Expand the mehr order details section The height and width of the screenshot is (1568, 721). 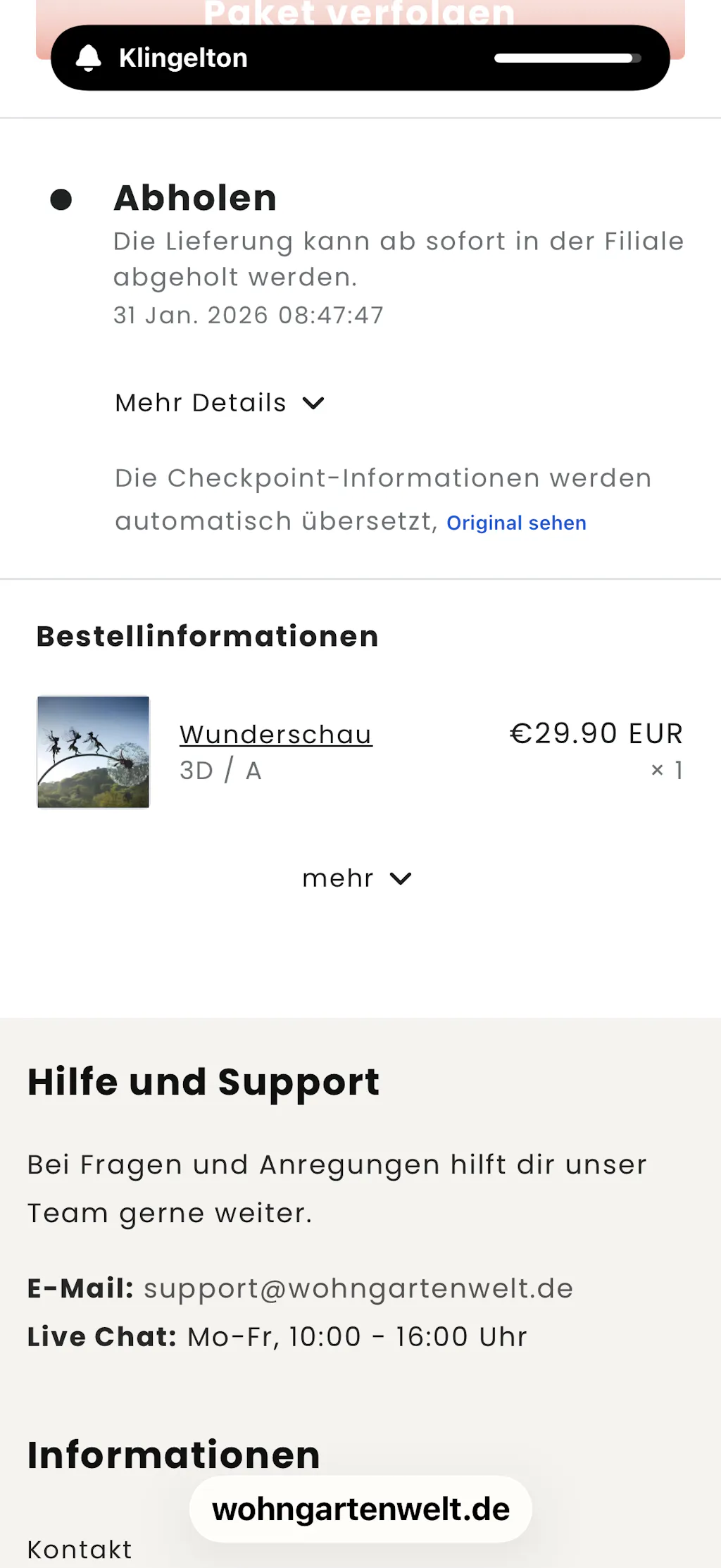click(x=338, y=878)
